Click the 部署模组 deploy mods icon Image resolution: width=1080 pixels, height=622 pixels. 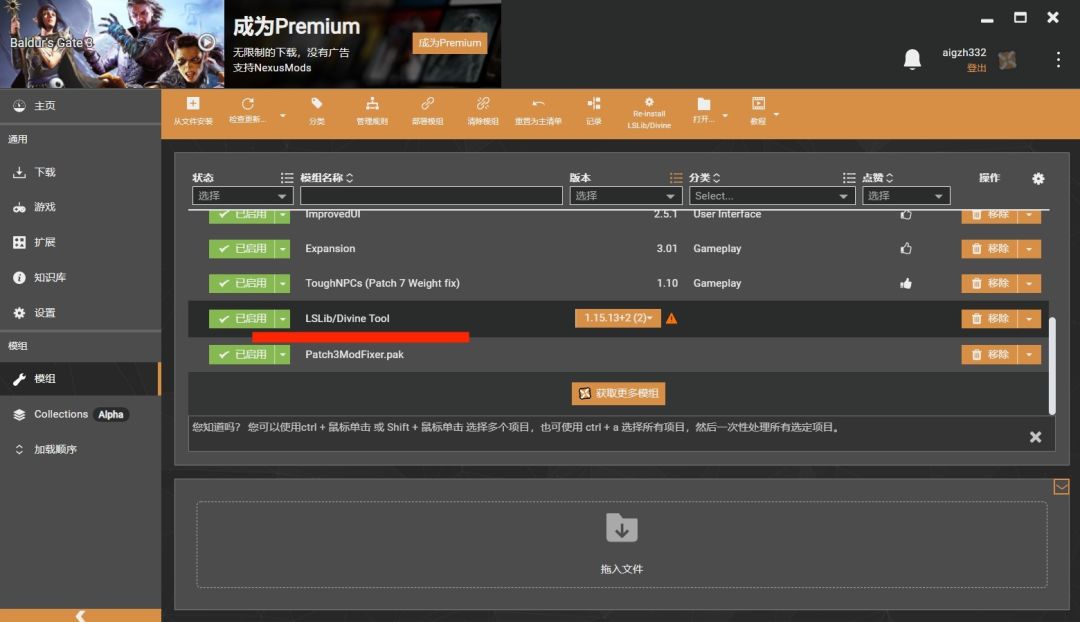(x=427, y=104)
